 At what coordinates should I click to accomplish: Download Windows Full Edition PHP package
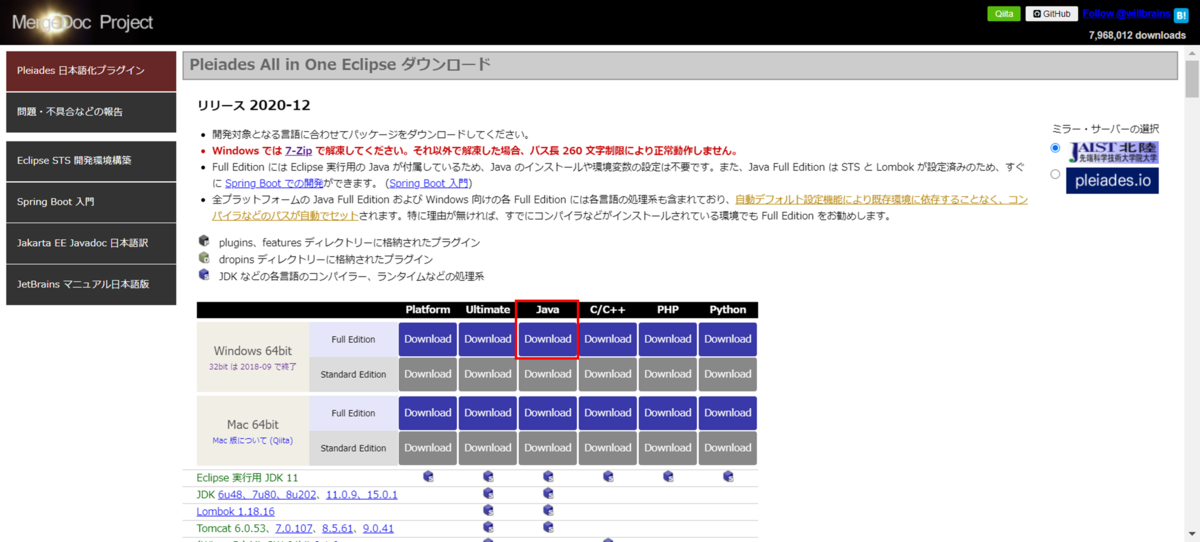click(x=668, y=339)
